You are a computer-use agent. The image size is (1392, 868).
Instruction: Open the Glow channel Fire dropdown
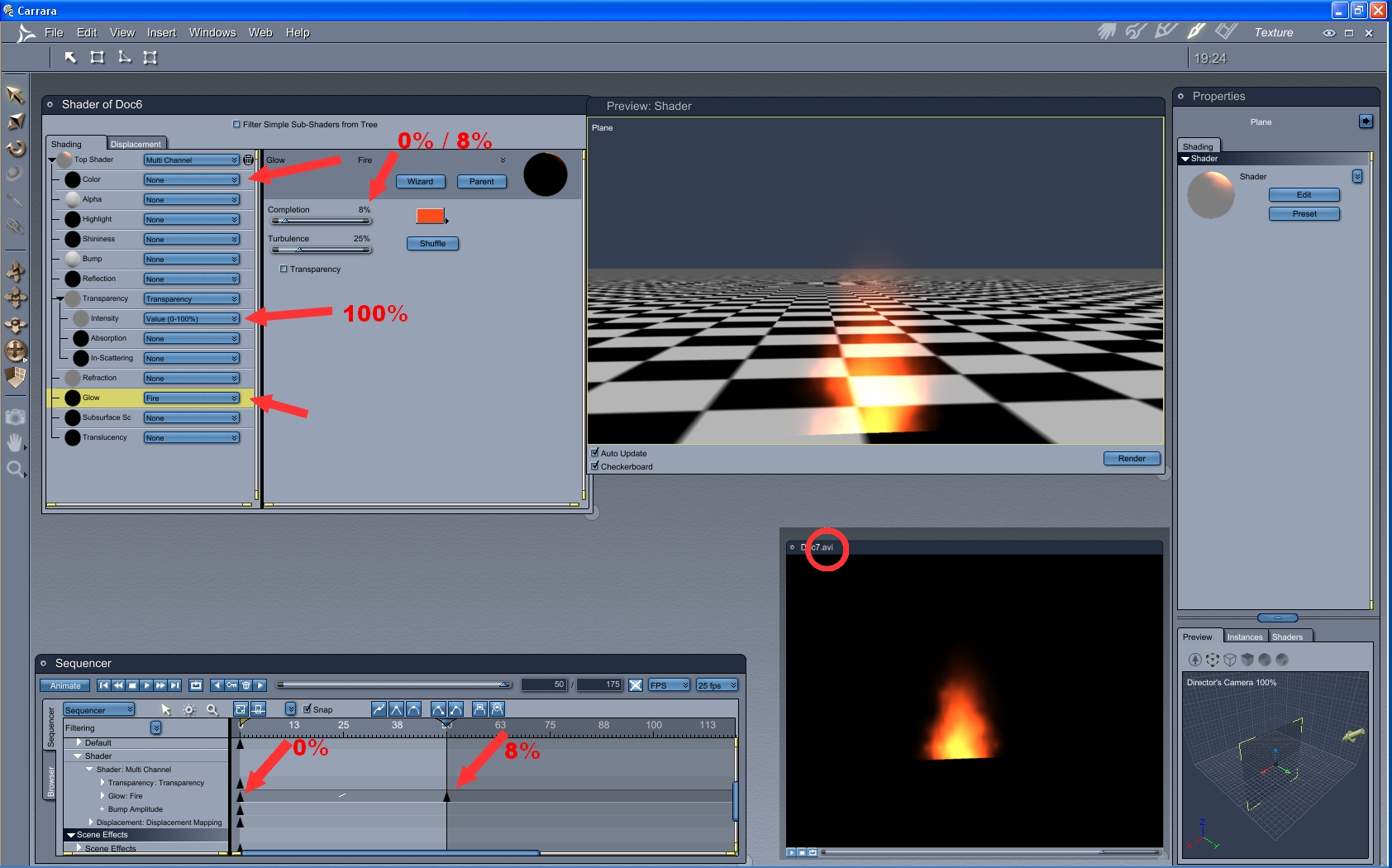(x=192, y=398)
